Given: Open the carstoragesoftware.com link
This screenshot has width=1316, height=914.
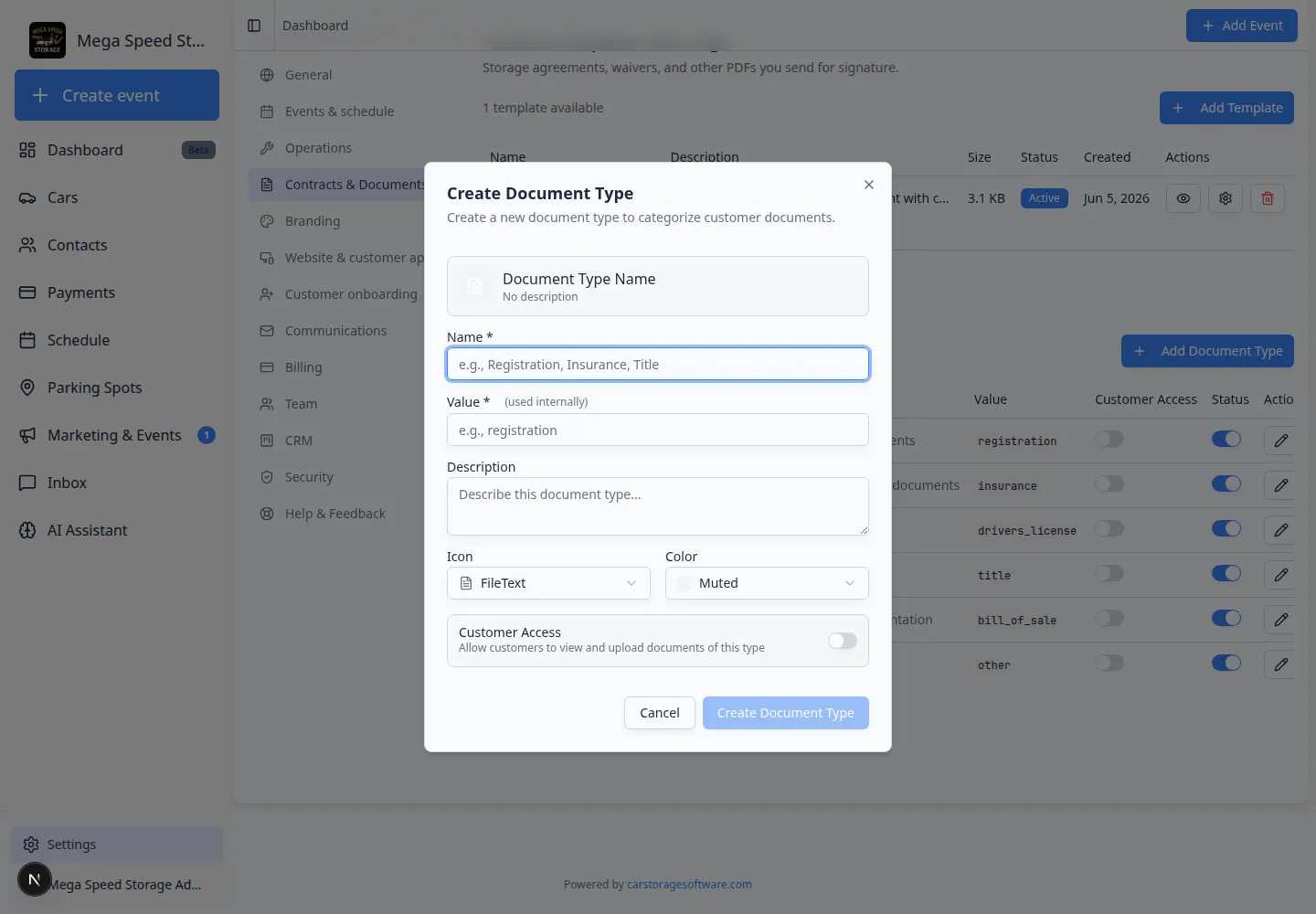Looking at the screenshot, I should point(689,885).
